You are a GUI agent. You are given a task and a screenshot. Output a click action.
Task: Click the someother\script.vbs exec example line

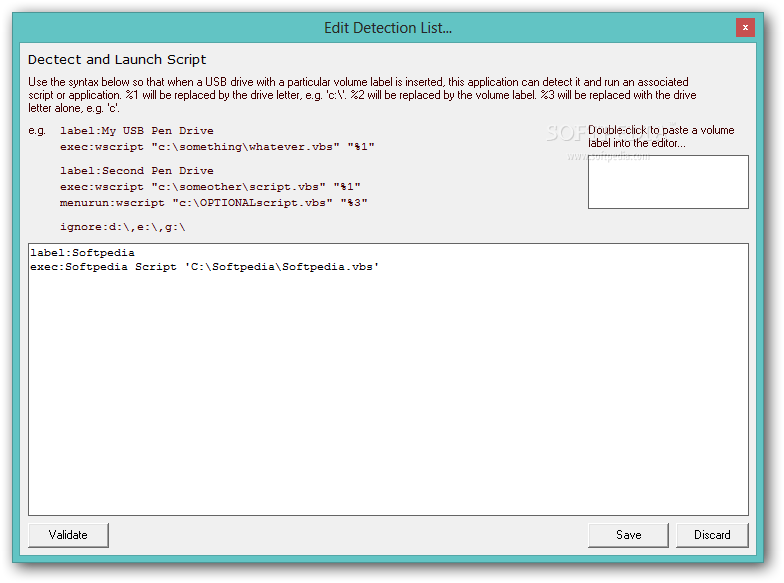tap(210, 187)
